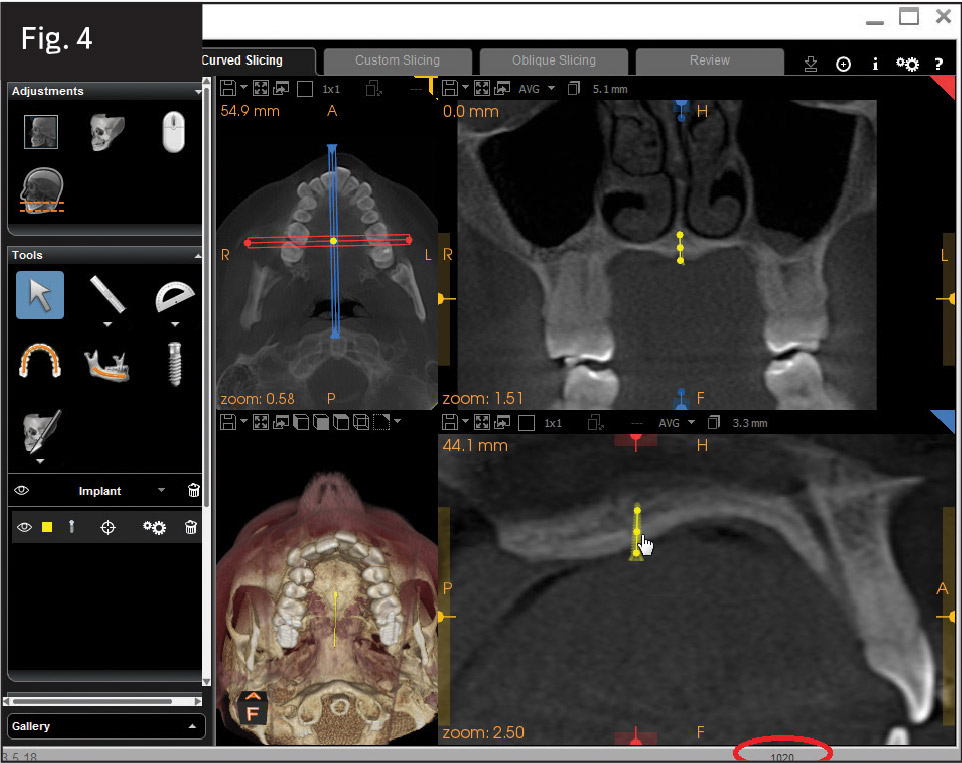Screen dimensions: 962x763
Task: Open the skull sculpting tool
Action: click(x=40, y=428)
